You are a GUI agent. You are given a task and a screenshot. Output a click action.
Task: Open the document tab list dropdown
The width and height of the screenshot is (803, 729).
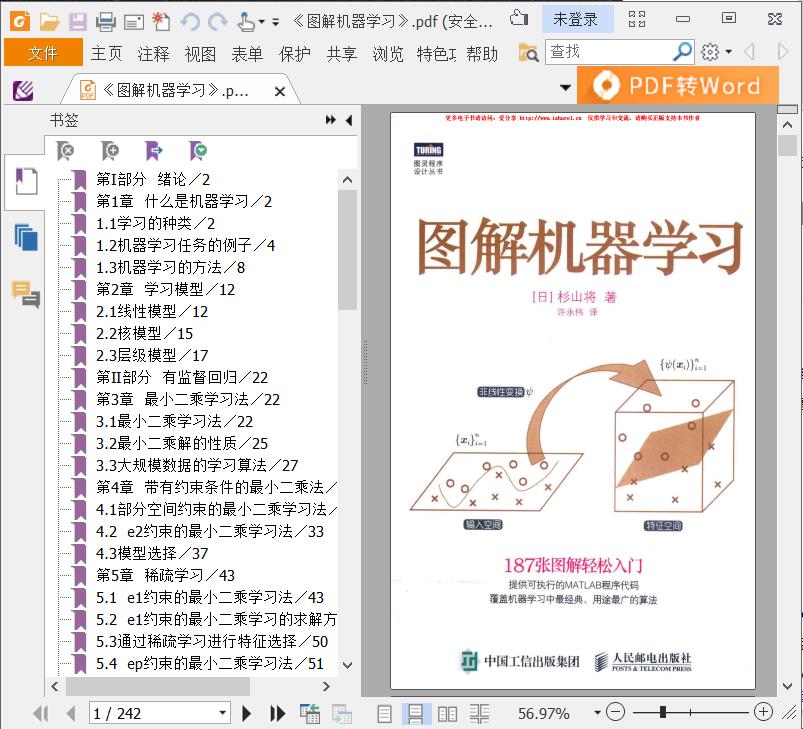point(565,88)
